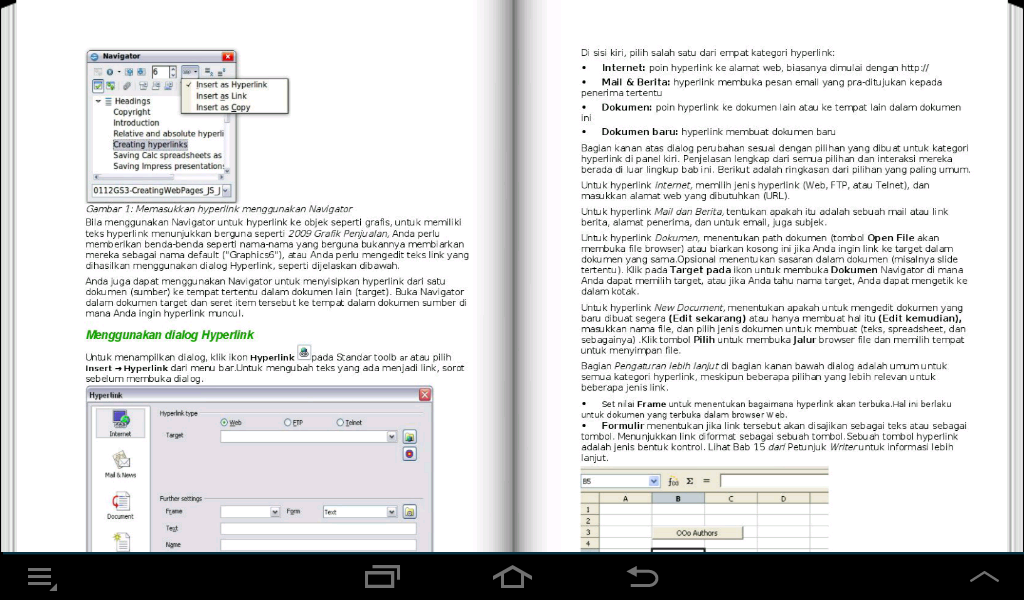Image resolution: width=1024 pixels, height=600 pixels.
Task: Click the Events icon next to Form dropdown
Action: [x=409, y=512]
